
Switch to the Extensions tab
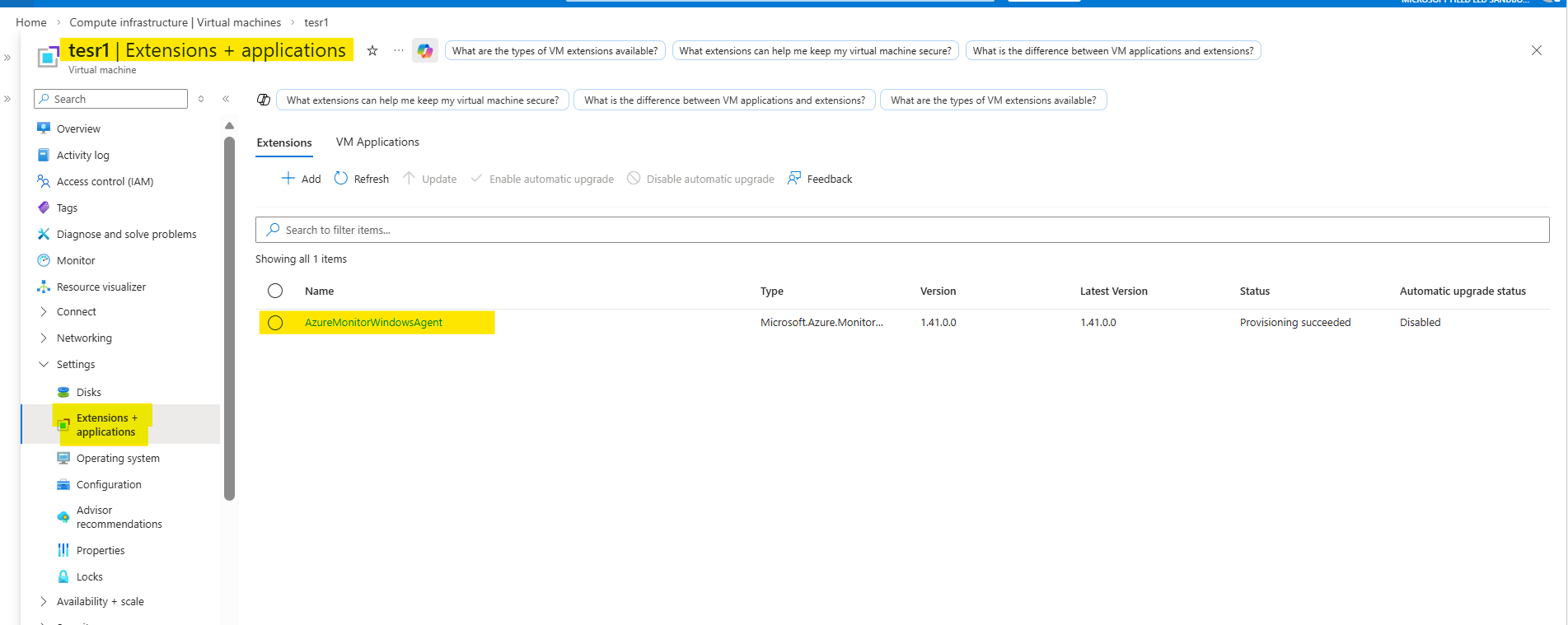284,142
